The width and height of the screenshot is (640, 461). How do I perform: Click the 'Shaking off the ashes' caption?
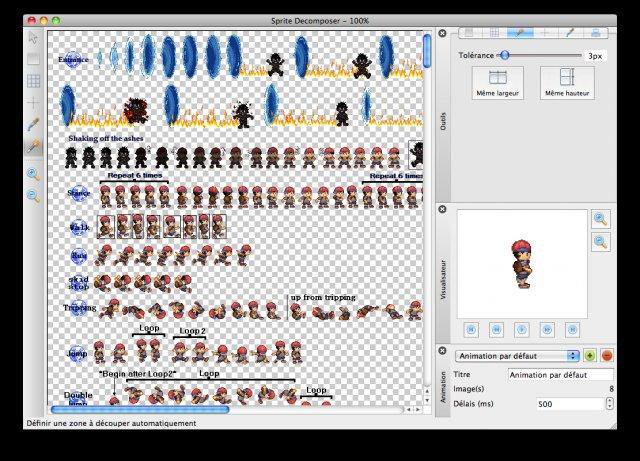coord(106,138)
